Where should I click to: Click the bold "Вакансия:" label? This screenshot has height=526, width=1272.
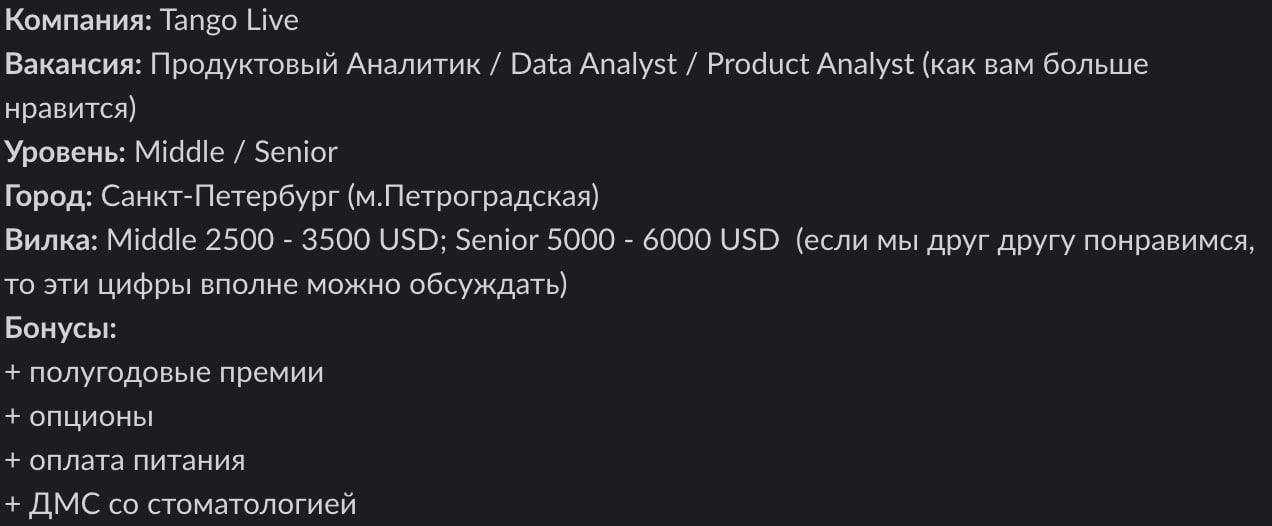(74, 64)
